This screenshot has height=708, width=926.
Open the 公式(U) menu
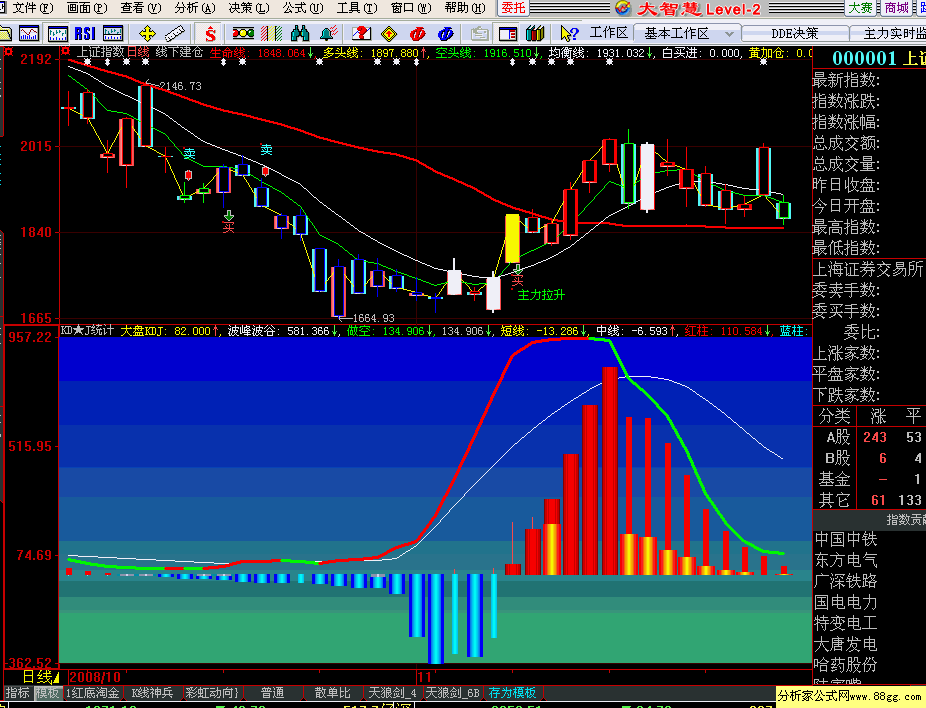[x=303, y=8]
